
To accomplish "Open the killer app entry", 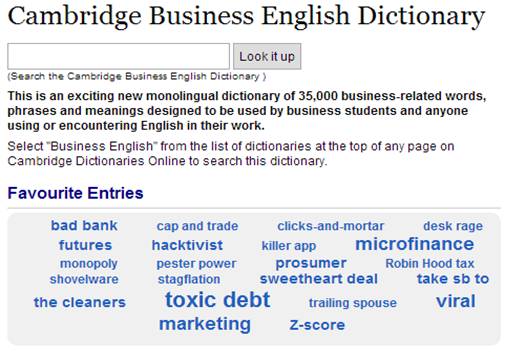I will [x=289, y=246].
